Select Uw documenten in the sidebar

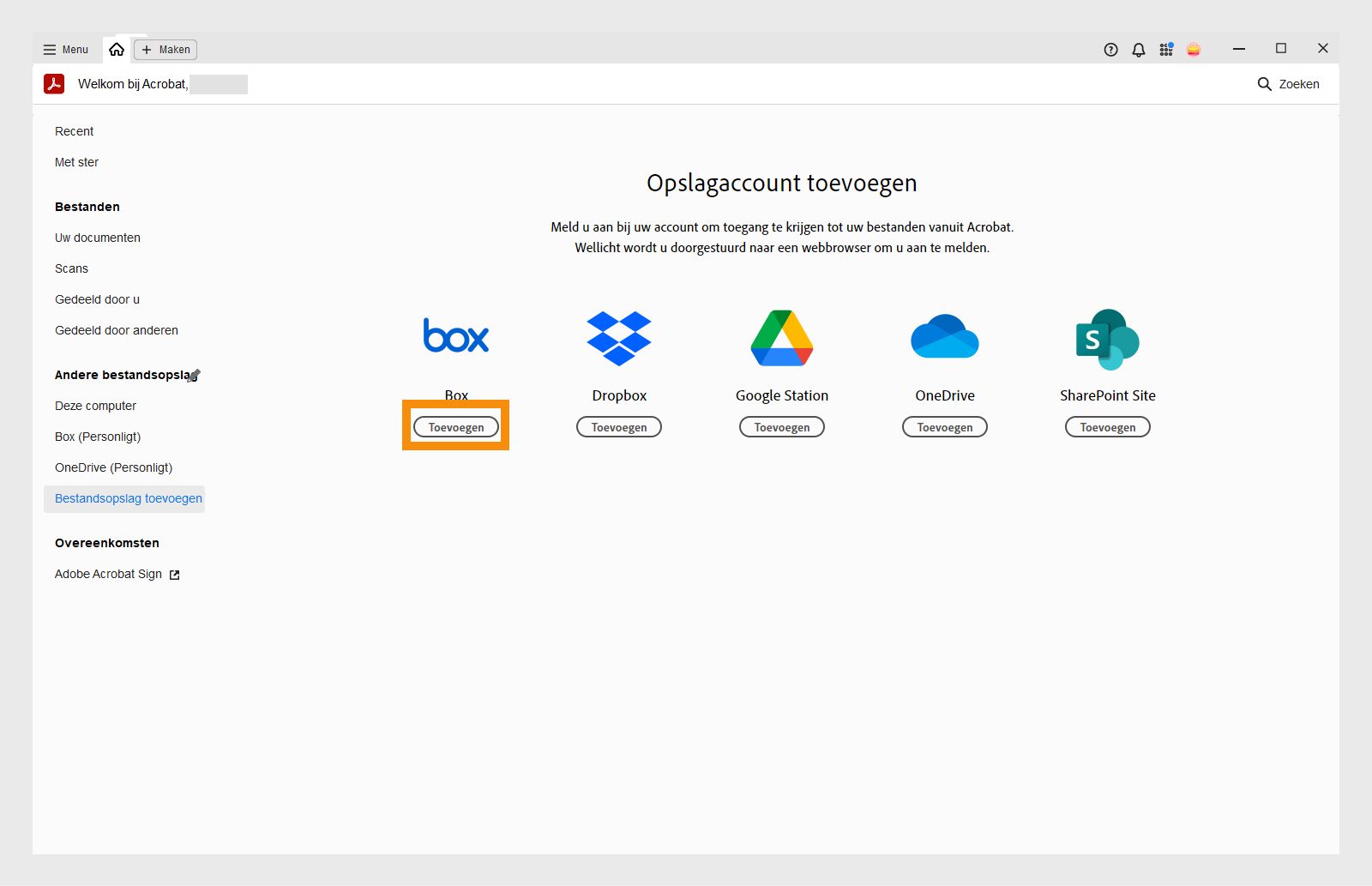click(97, 238)
